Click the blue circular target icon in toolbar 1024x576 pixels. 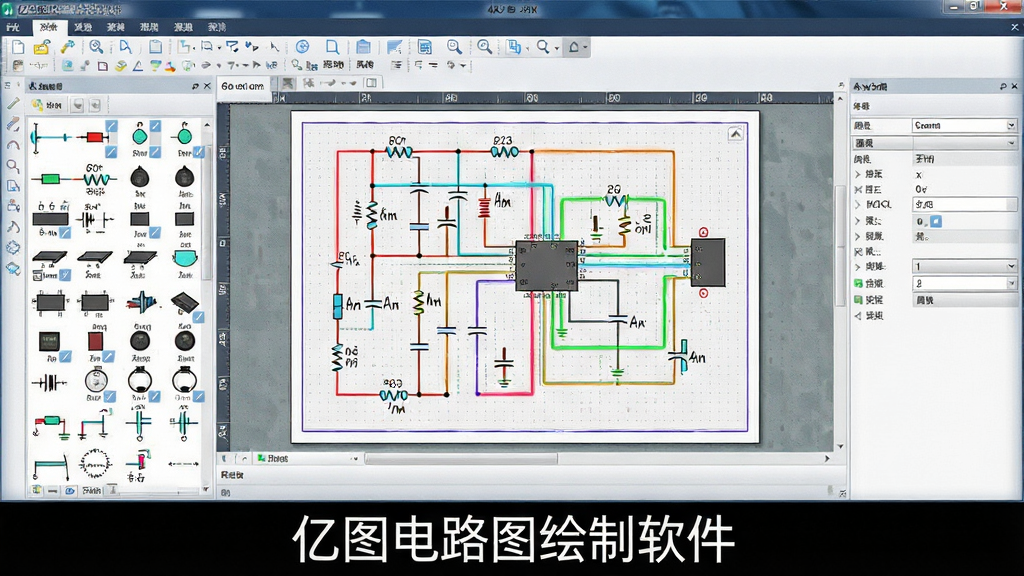[x=302, y=46]
